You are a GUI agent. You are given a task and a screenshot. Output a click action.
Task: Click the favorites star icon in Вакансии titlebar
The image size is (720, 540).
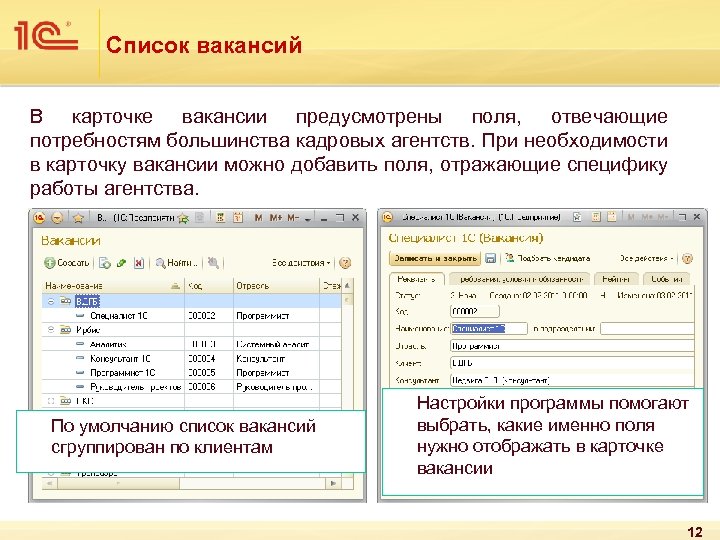78,218
